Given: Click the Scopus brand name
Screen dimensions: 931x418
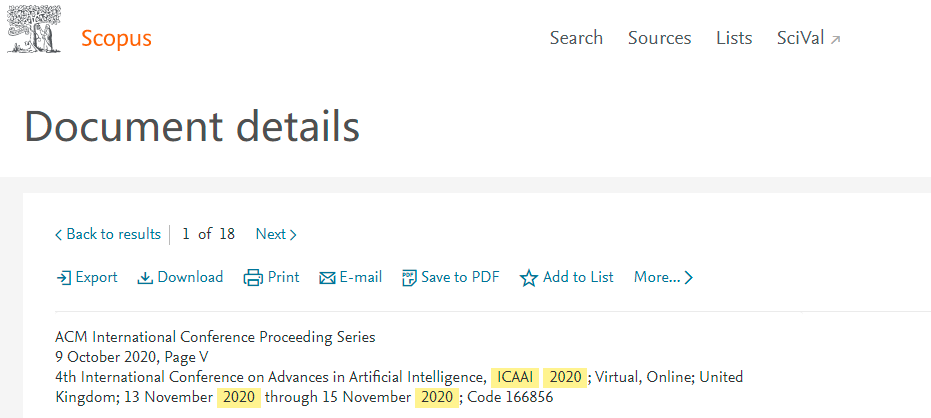Looking at the screenshot, I should click(116, 39).
